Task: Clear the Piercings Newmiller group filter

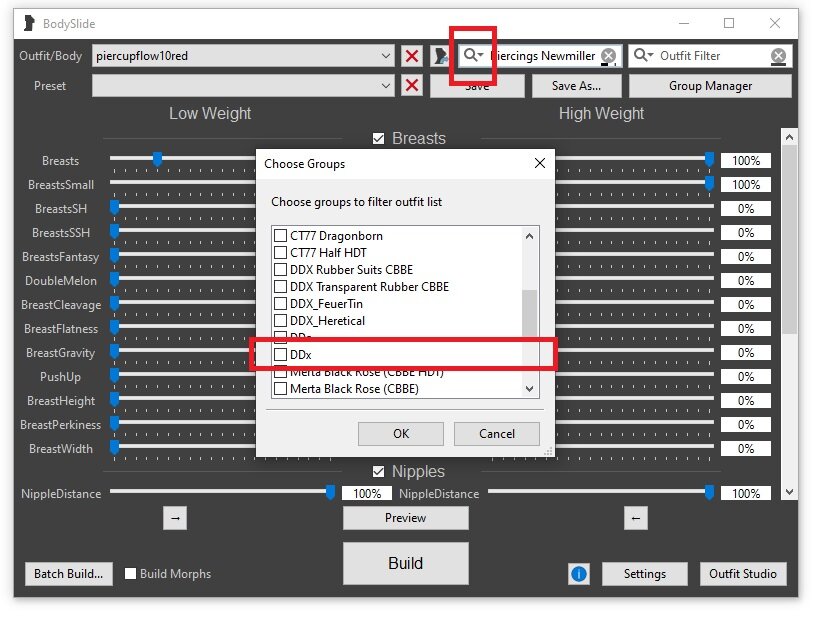Action: click(608, 56)
